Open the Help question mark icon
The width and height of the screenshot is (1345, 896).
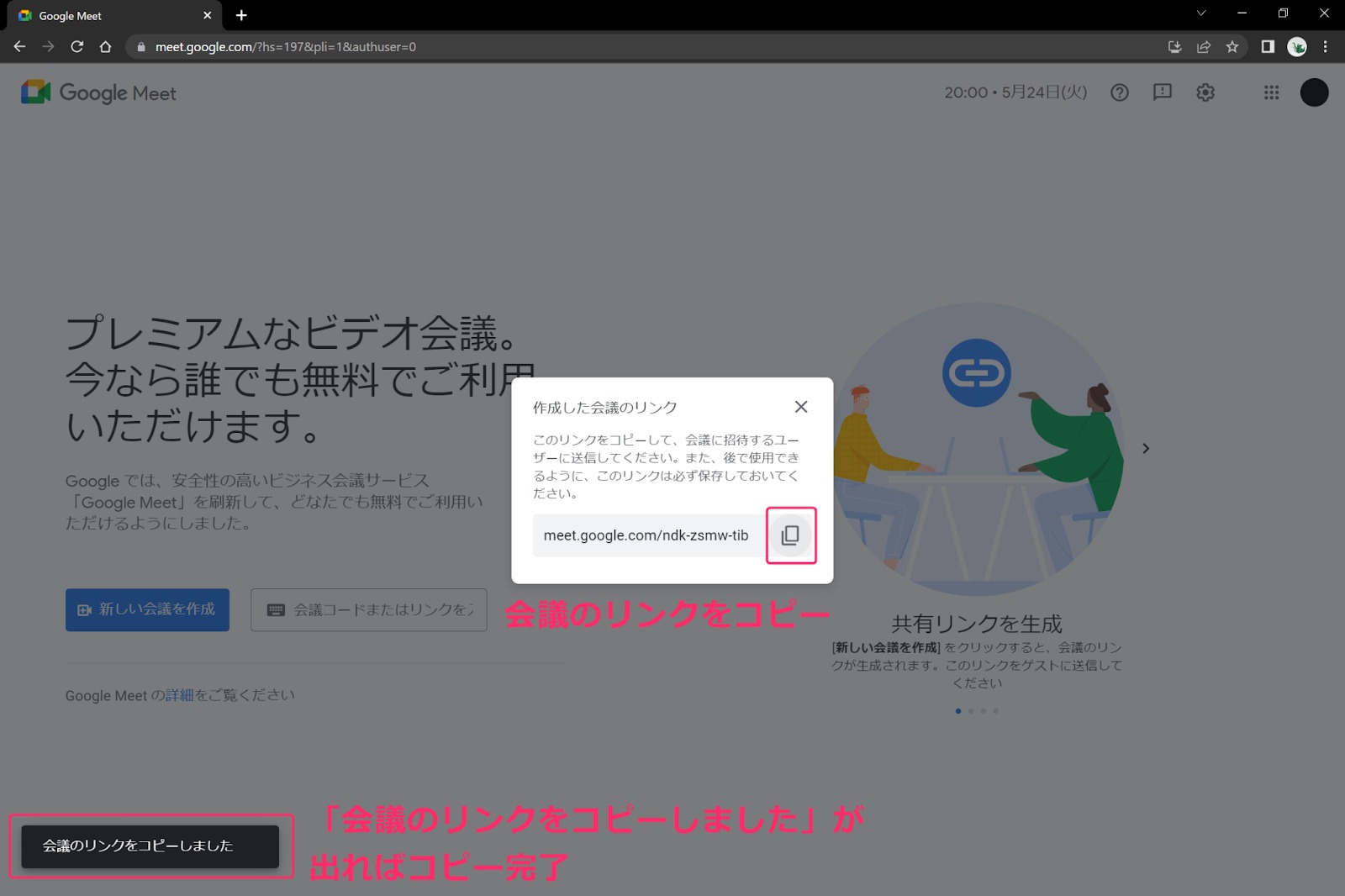click(x=1120, y=92)
